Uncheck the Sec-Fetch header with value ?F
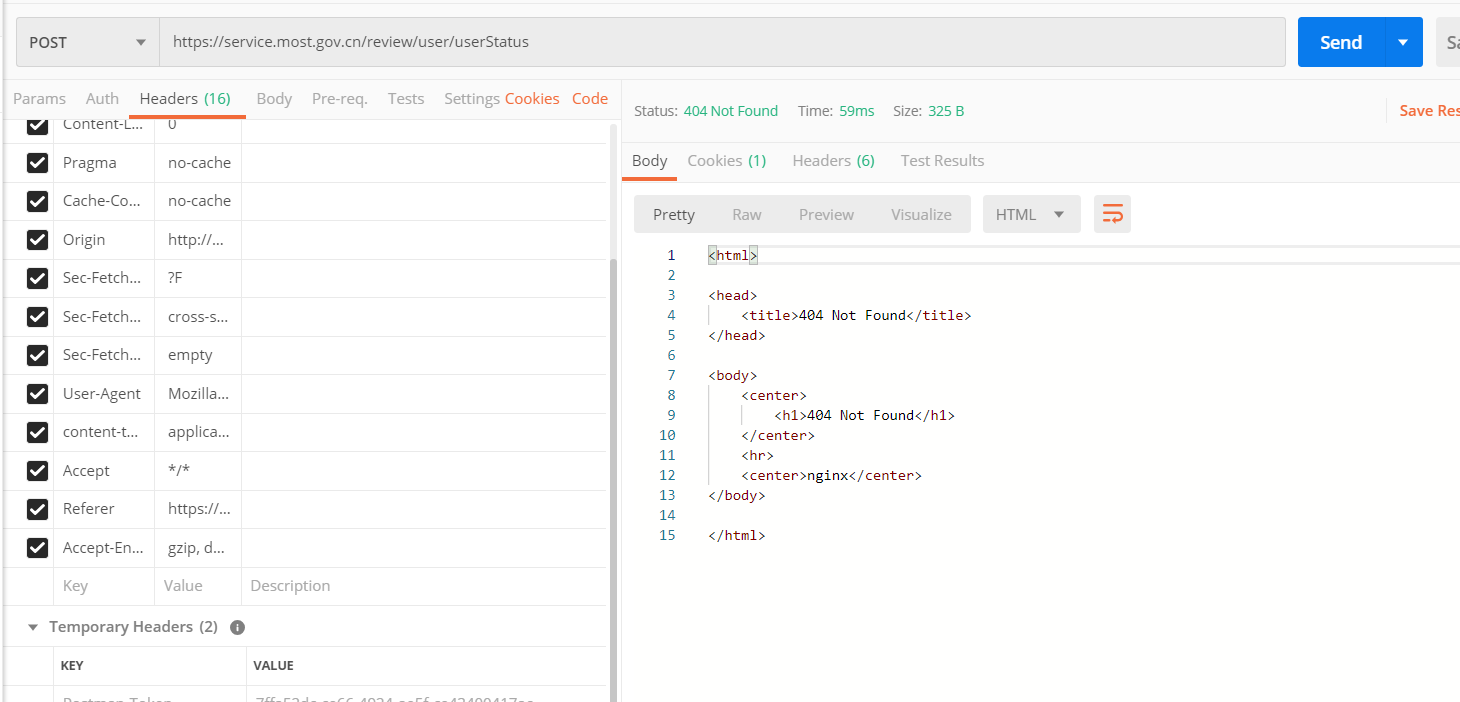The image size is (1460, 702). click(37, 278)
